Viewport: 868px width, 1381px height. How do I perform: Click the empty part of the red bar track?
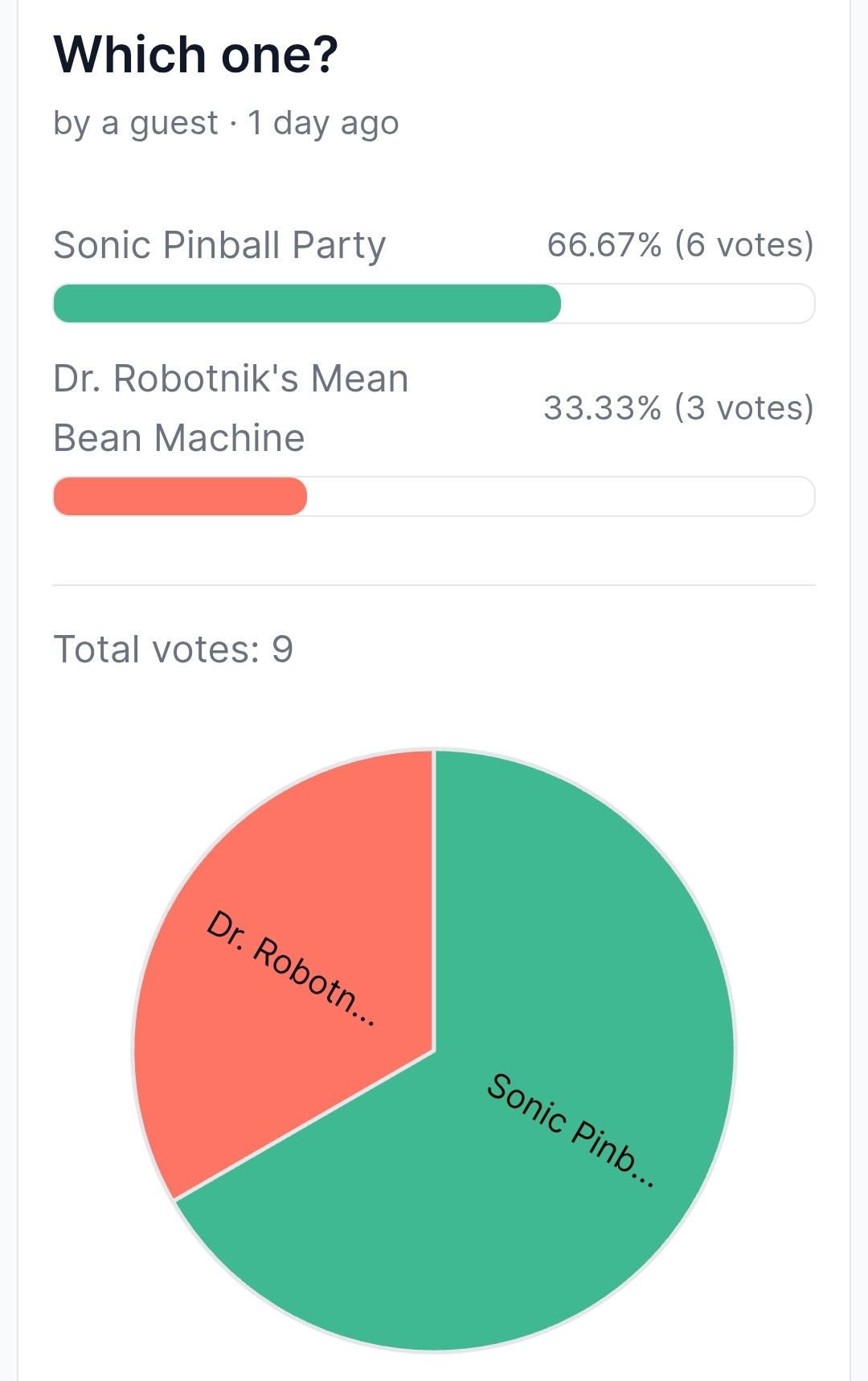point(561,496)
